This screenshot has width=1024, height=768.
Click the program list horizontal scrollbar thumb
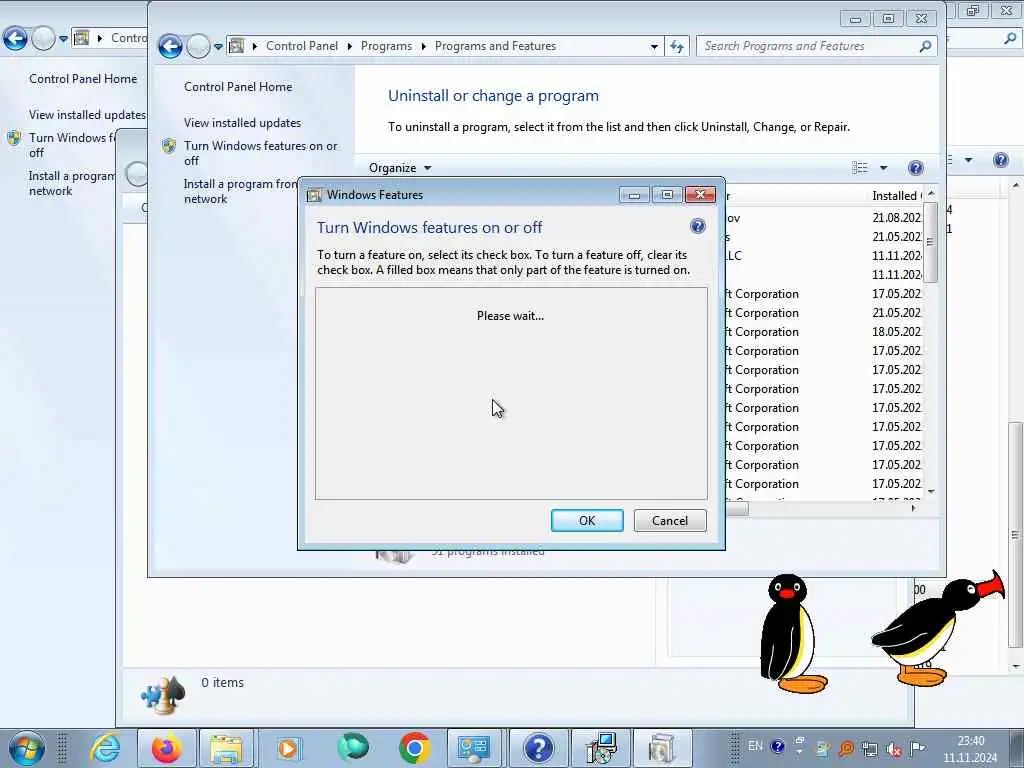(737, 509)
